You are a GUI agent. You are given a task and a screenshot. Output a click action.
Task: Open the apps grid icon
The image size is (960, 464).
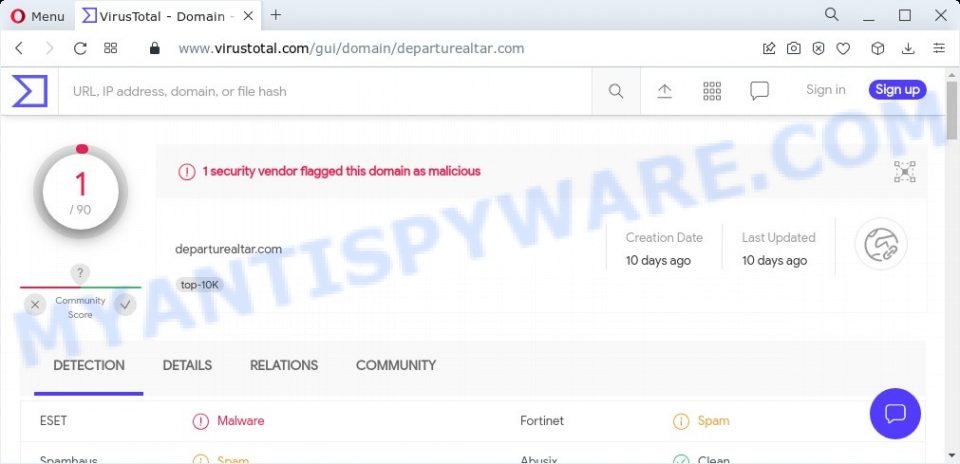pos(712,91)
